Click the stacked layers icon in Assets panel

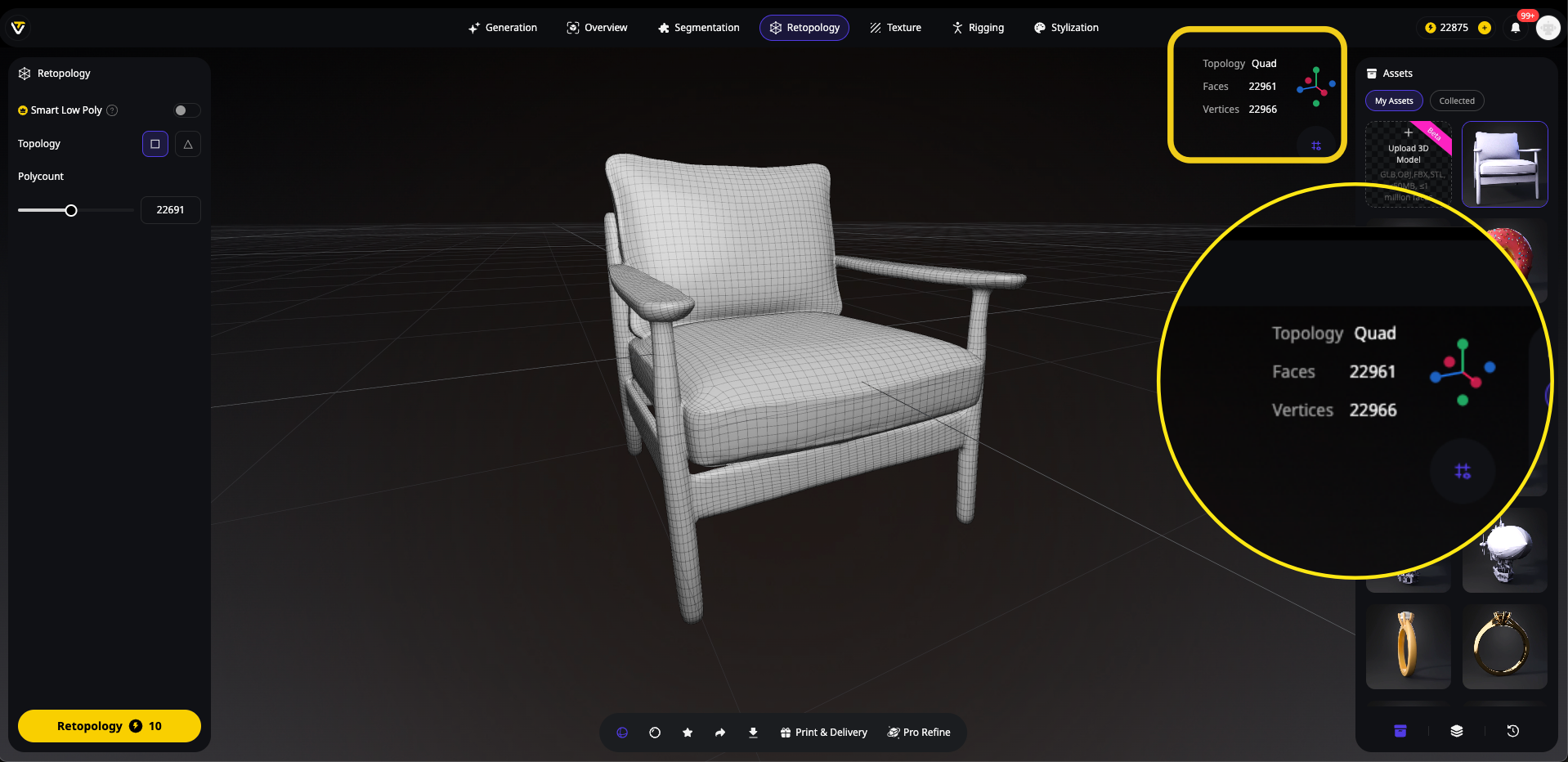pyautogui.click(x=1456, y=731)
